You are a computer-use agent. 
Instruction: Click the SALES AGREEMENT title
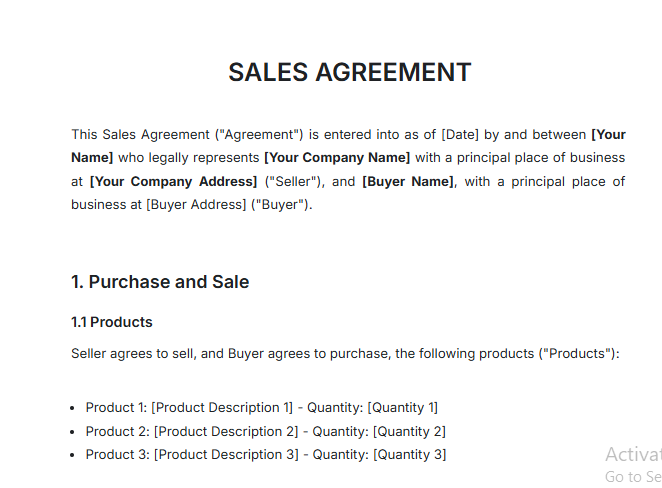(349, 73)
